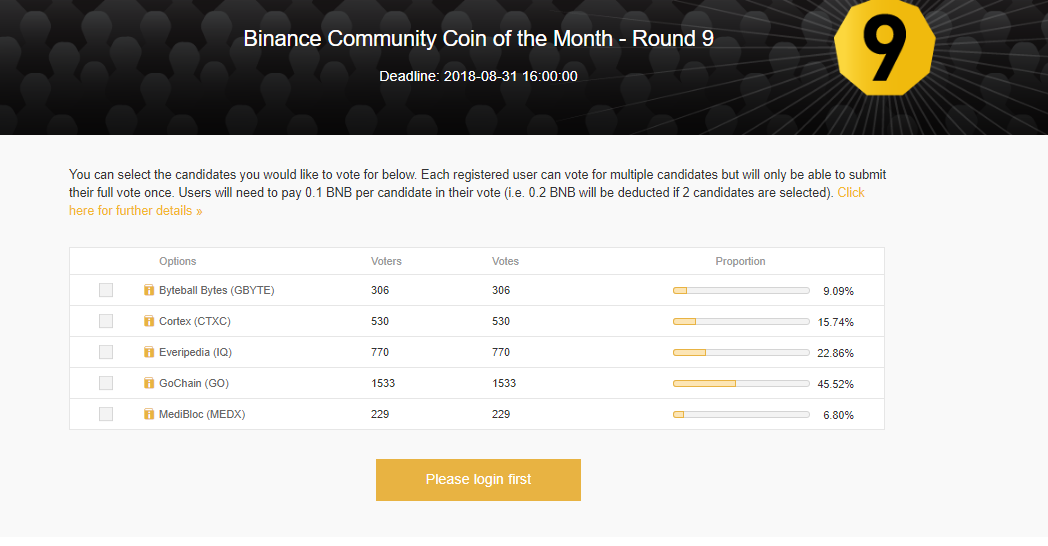Viewport: 1048px width, 546px height.
Task: Click the GoChain (GO) candidate name
Action: [195, 383]
